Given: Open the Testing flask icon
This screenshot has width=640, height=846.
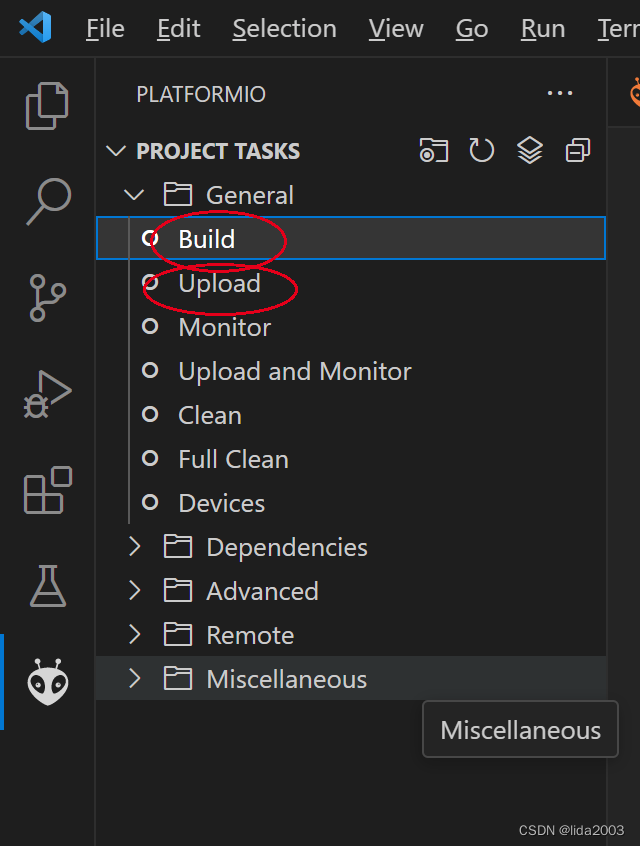Looking at the screenshot, I should pyautogui.click(x=47, y=585).
